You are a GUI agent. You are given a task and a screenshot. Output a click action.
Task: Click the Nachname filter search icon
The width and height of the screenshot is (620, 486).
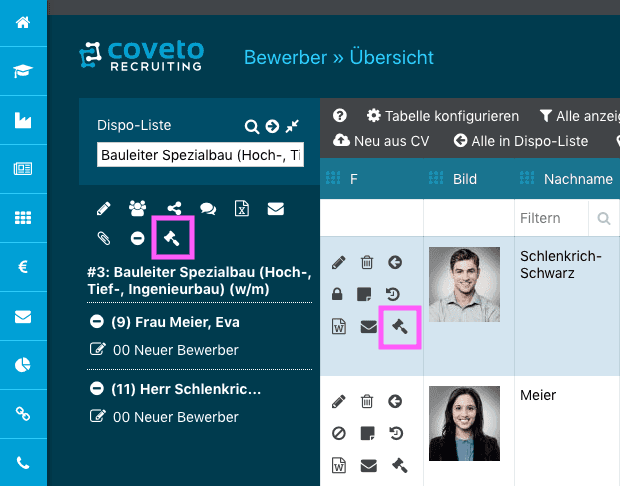(x=603, y=218)
